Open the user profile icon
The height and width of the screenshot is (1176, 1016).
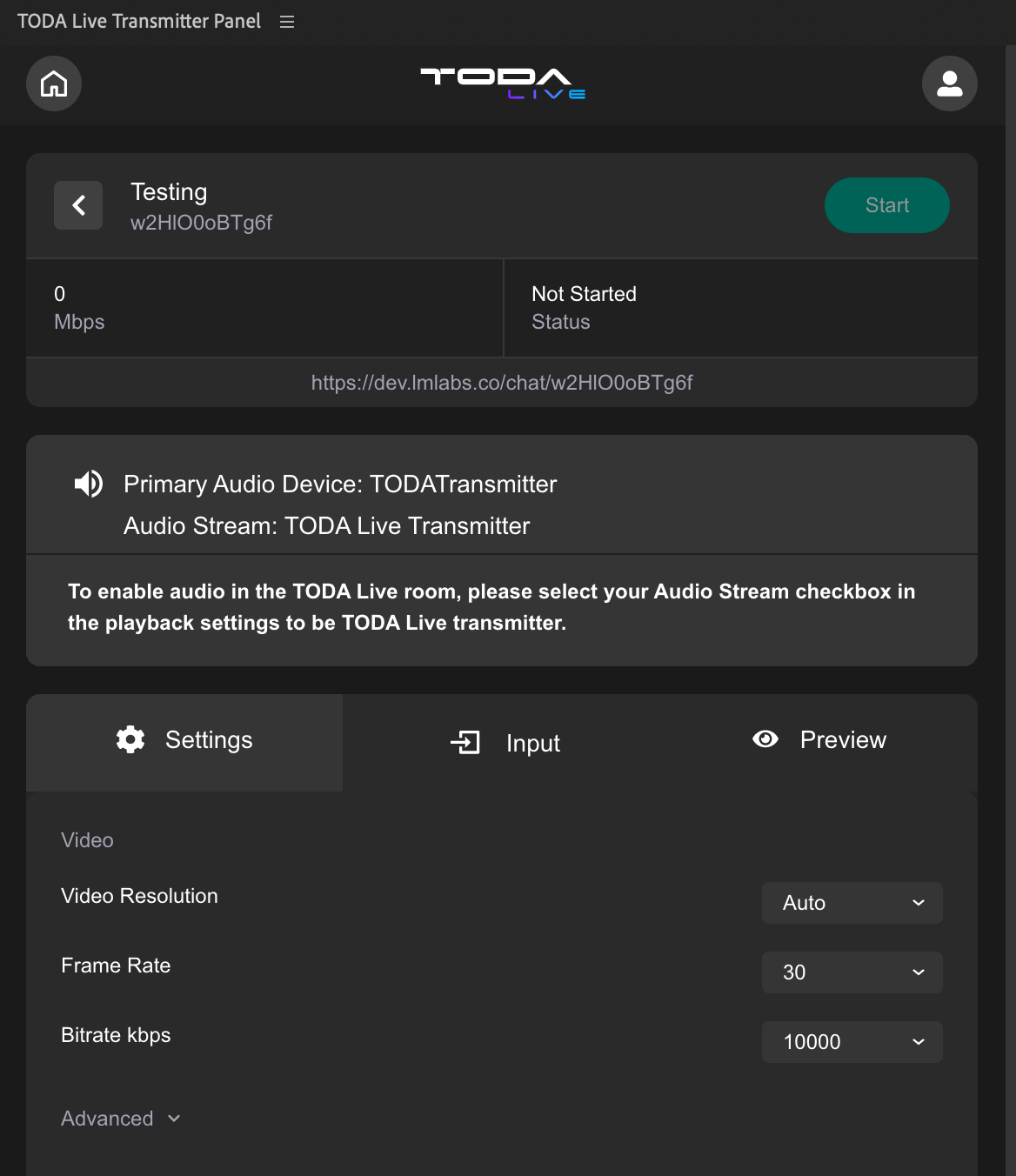coord(950,84)
